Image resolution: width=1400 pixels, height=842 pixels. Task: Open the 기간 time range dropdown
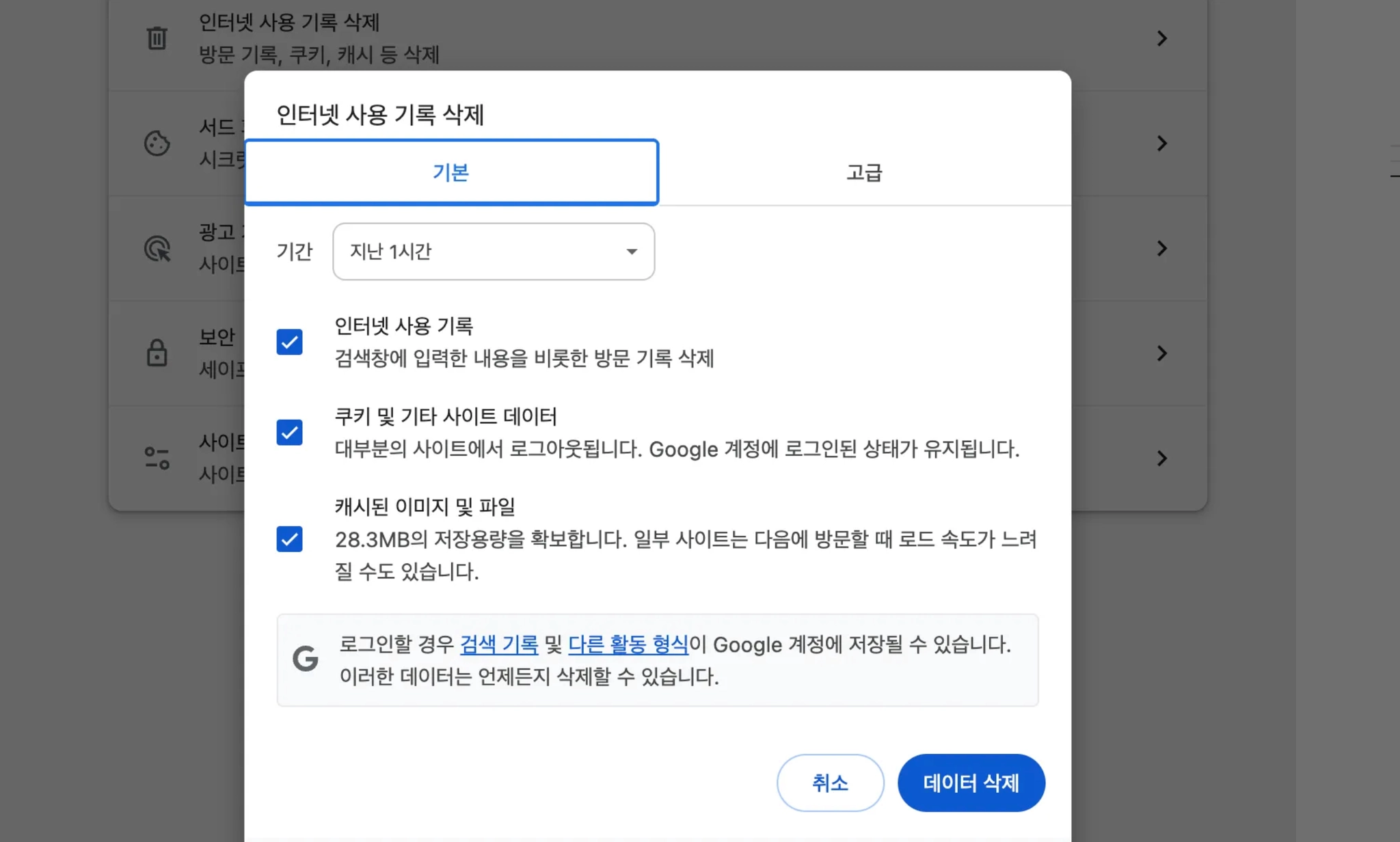tap(493, 252)
